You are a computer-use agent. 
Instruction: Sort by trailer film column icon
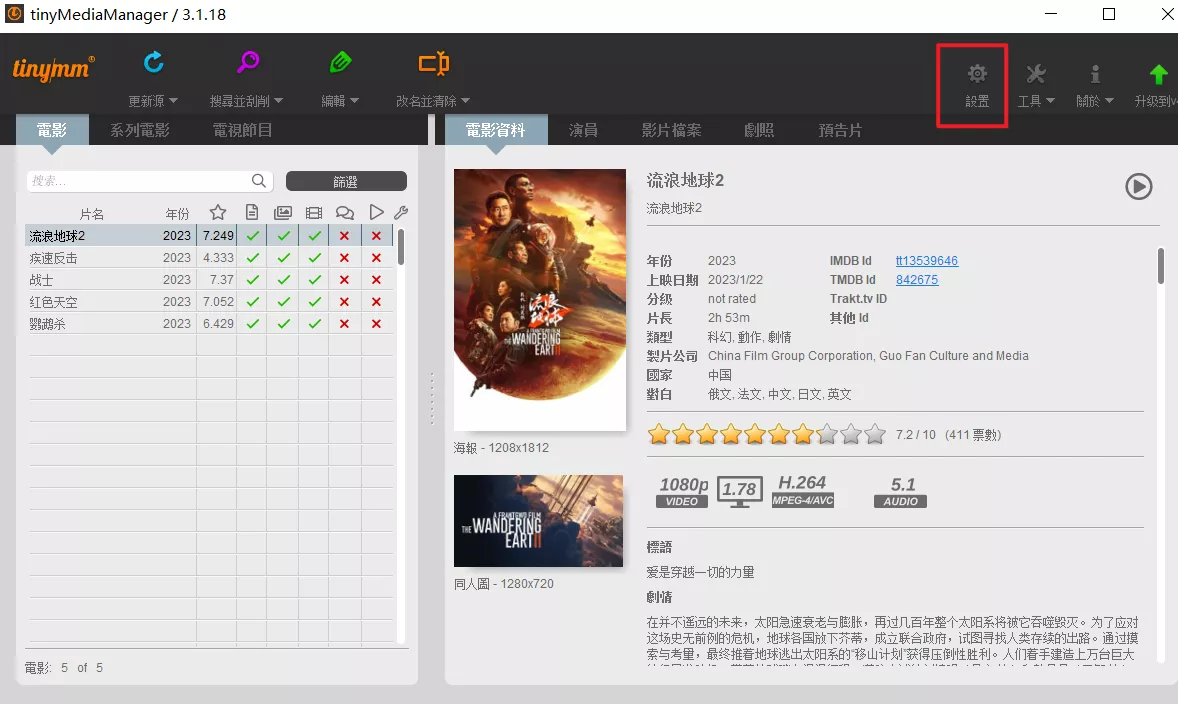[314, 213]
